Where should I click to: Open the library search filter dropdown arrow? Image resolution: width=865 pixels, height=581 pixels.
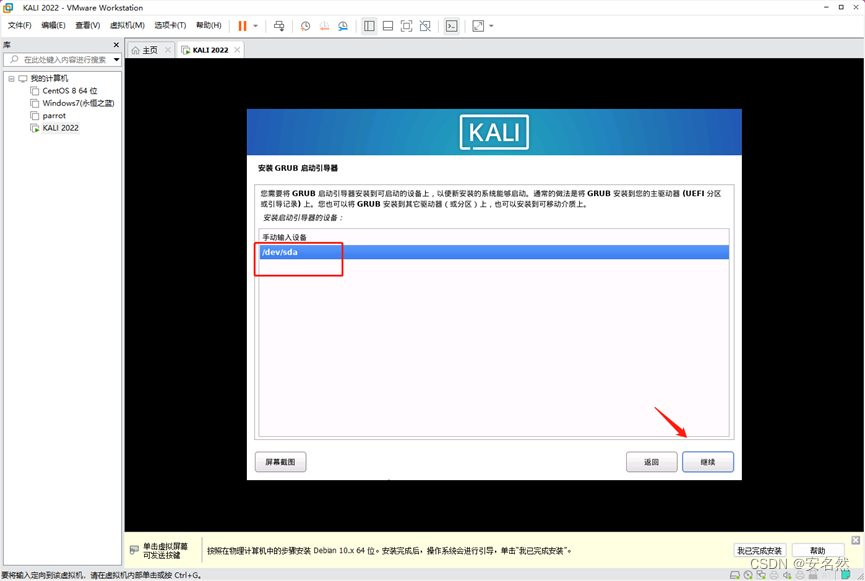[116, 60]
